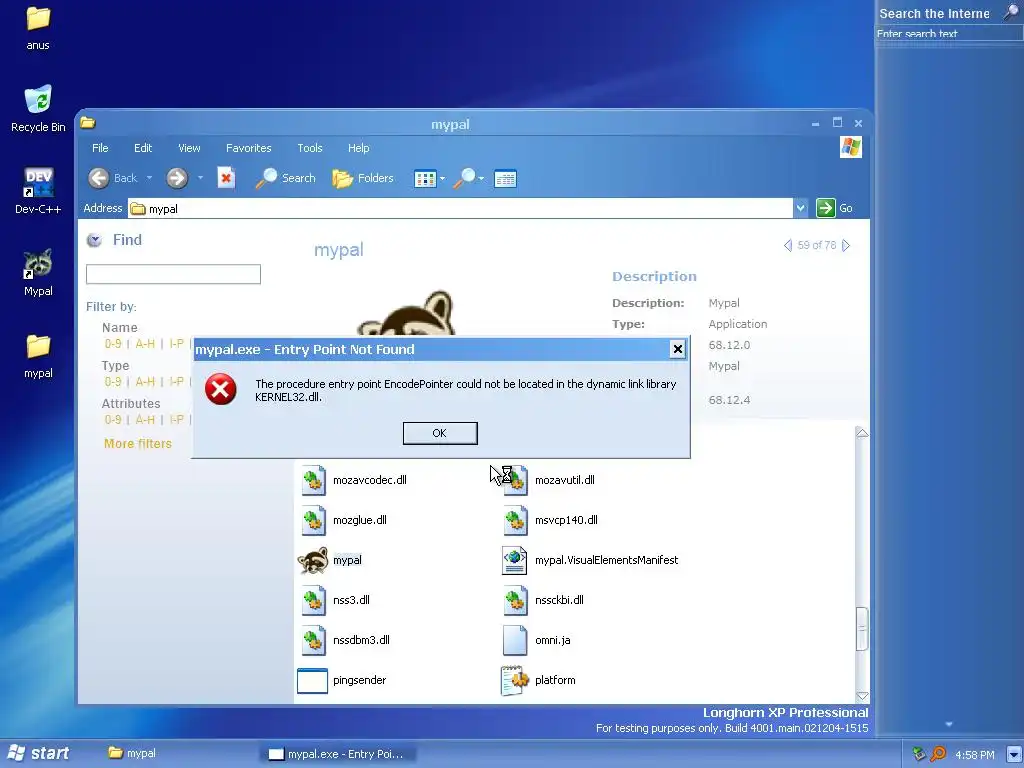Click OK in the Entry Point error dialog
Screen dimensions: 1024x768
(x=440, y=433)
